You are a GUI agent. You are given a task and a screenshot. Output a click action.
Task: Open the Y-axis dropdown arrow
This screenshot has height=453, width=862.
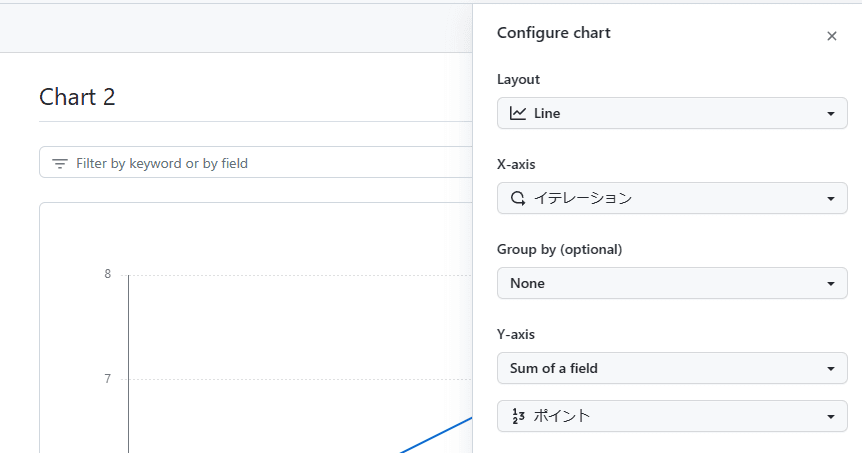pyautogui.click(x=830, y=369)
